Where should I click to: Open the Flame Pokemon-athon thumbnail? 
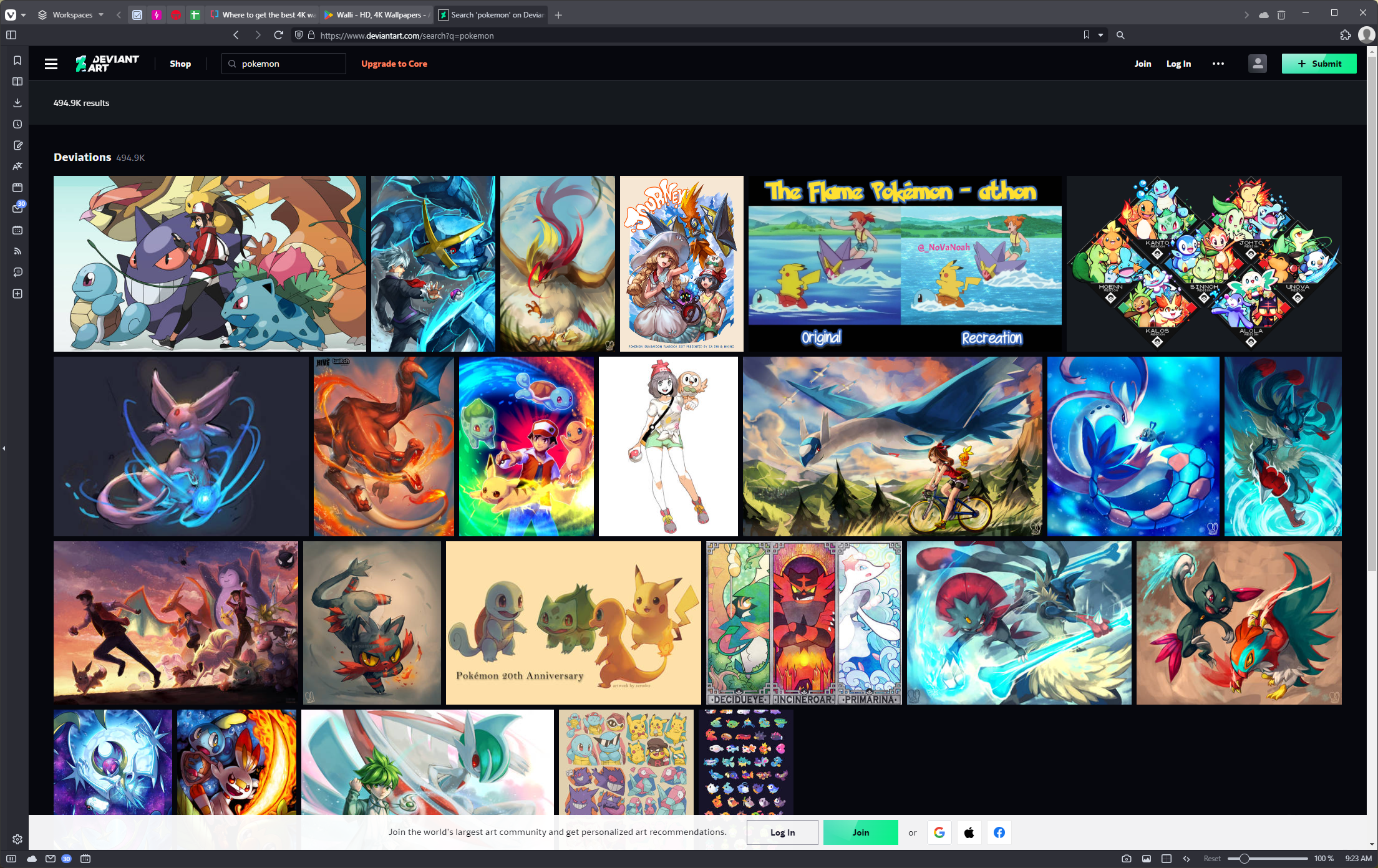pos(905,263)
